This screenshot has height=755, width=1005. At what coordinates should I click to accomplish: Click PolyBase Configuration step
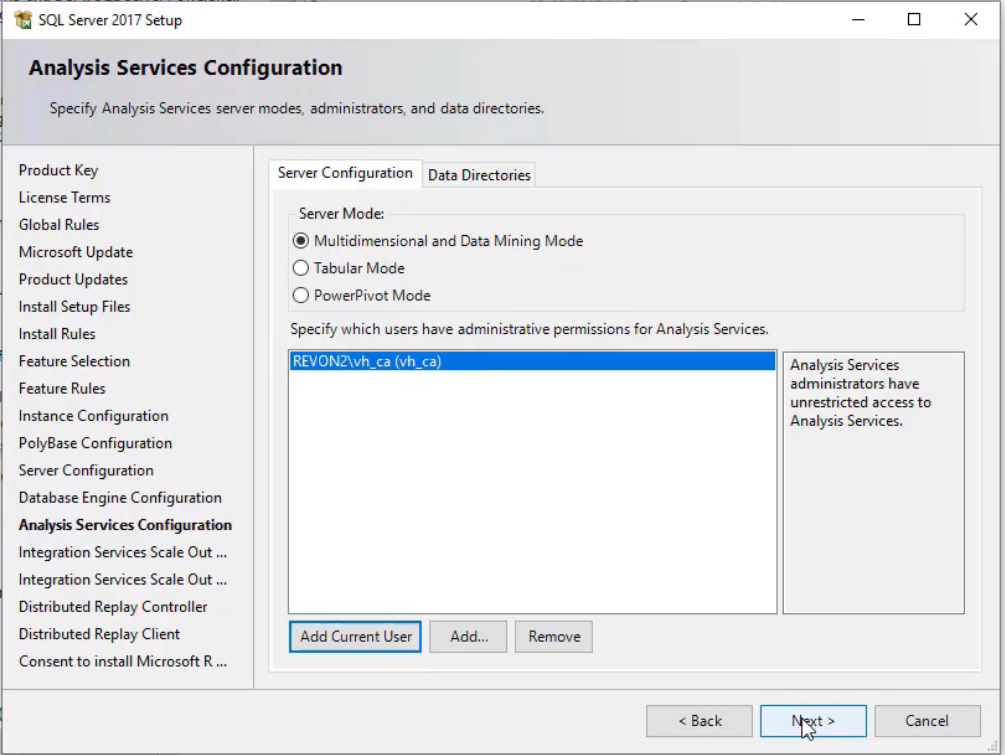96,444
